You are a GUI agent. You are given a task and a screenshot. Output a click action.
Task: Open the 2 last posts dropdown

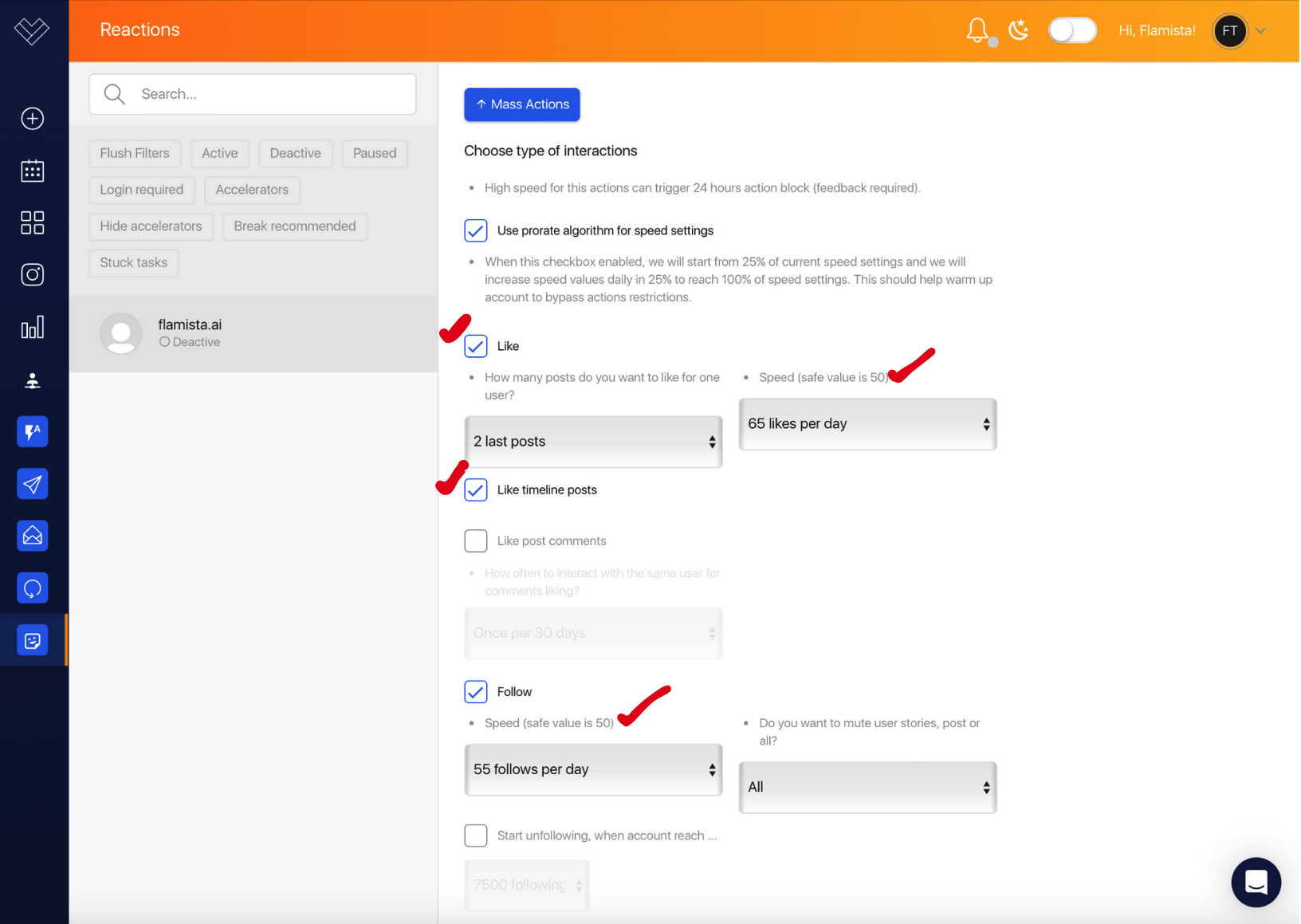(x=593, y=442)
